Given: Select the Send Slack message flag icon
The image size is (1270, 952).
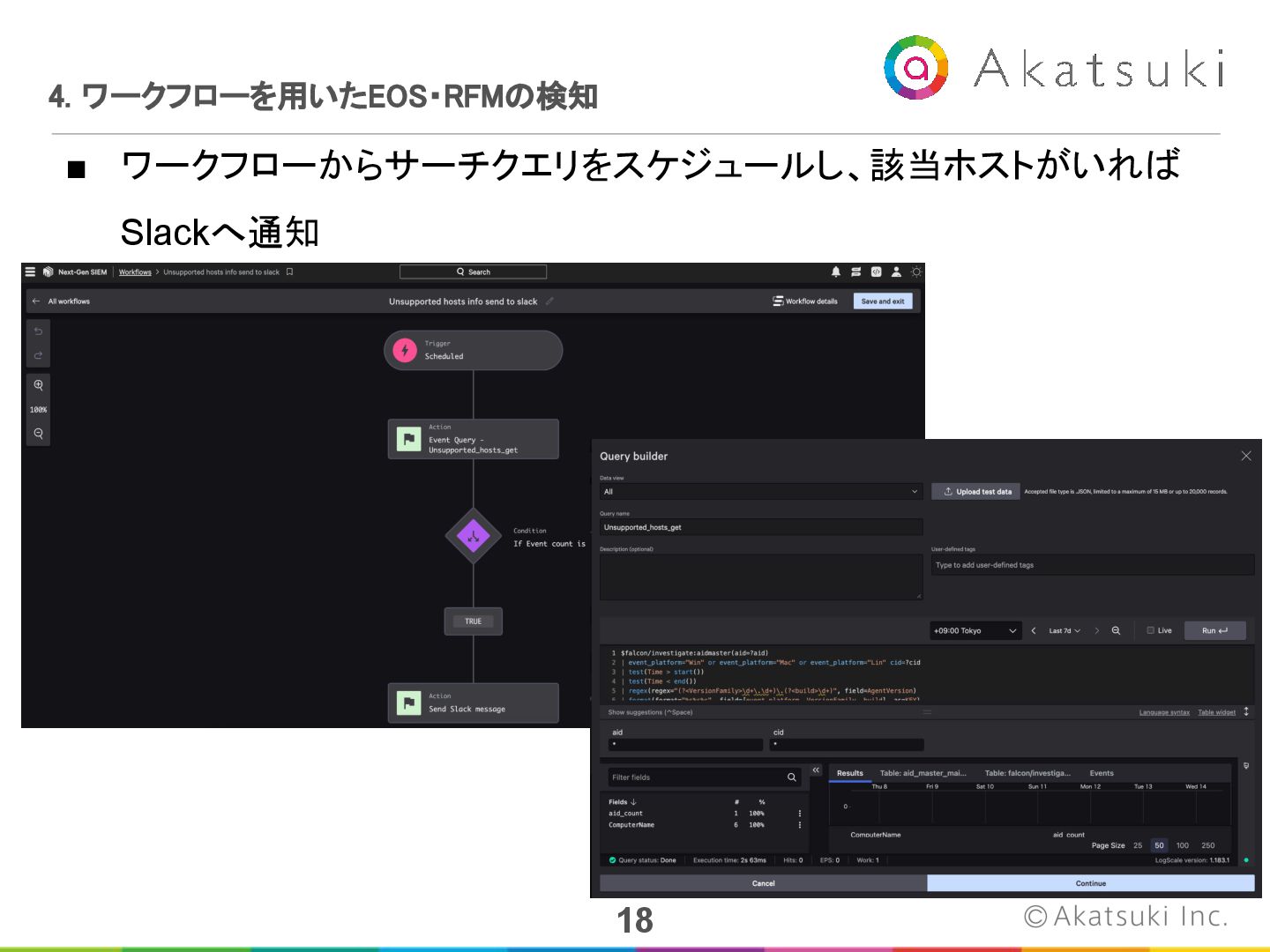Looking at the screenshot, I should pos(409,703).
